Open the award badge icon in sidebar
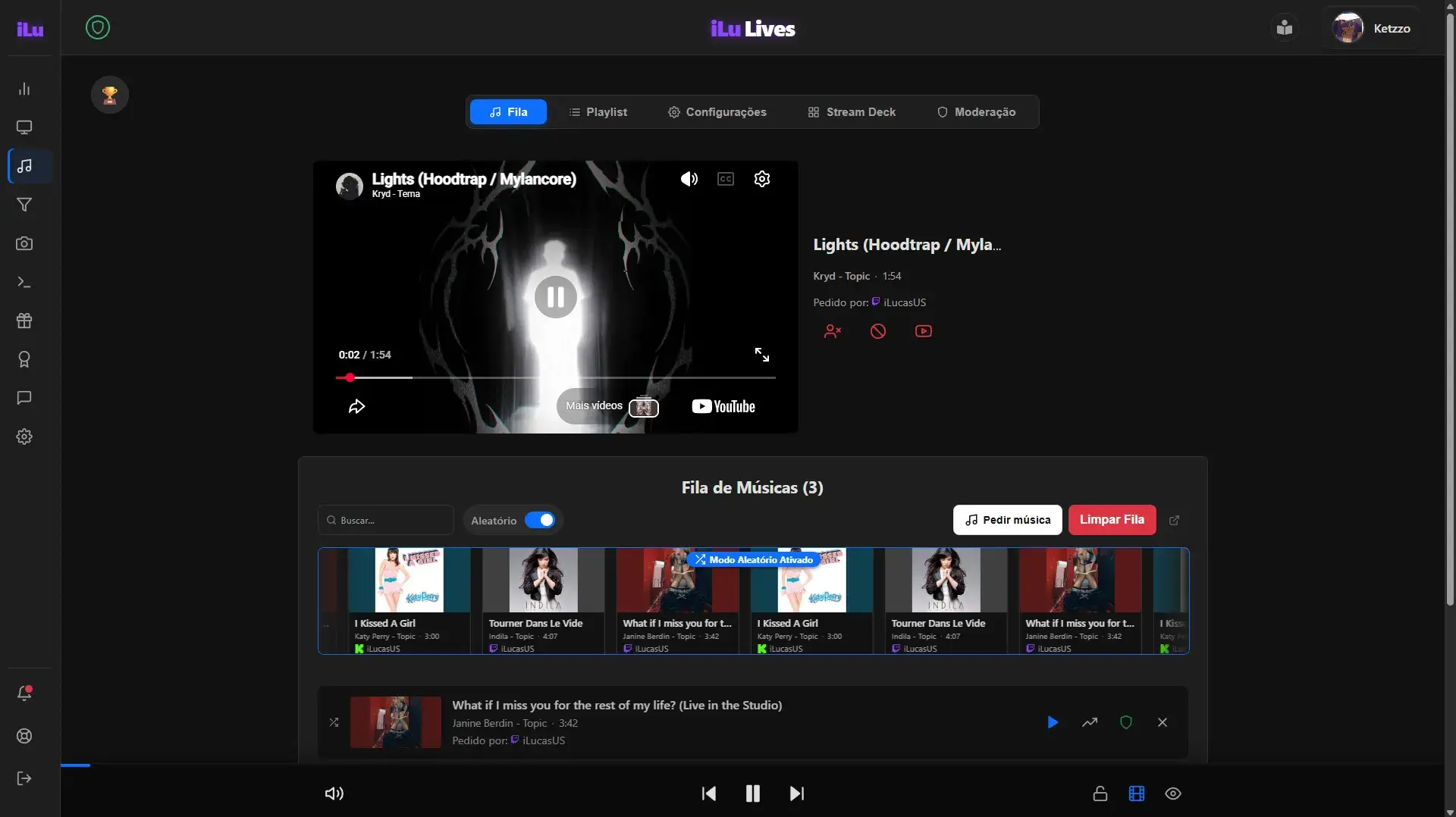The image size is (1456, 817). point(24,359)
